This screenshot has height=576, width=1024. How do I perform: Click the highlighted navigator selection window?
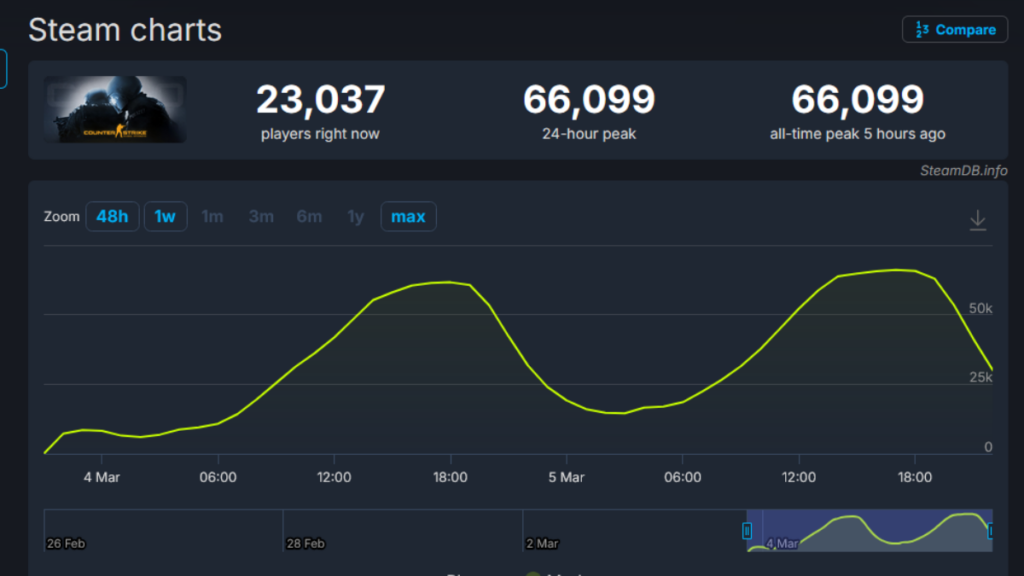(x=868, y=530)
